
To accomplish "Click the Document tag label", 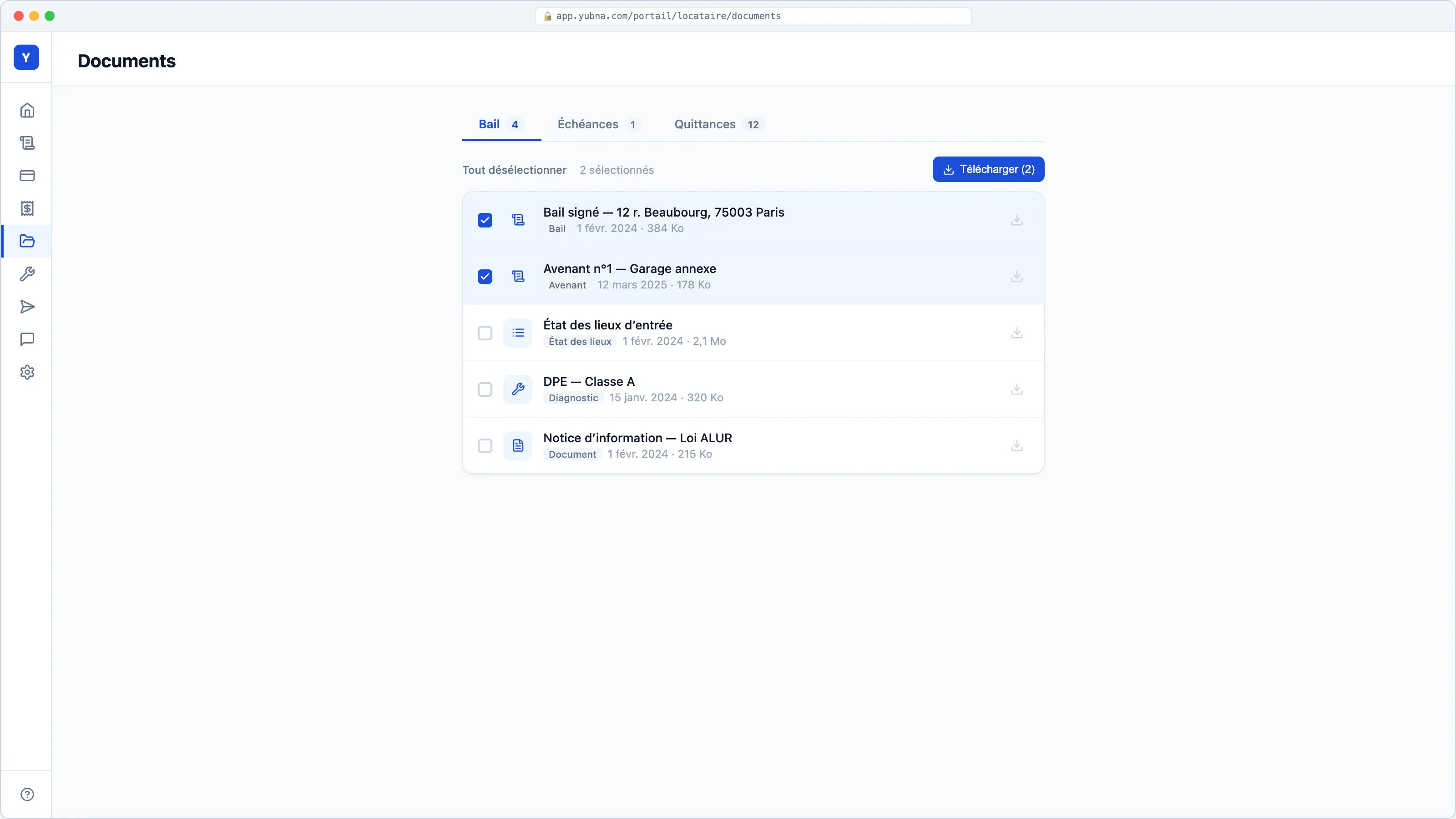I will (572, 455).
